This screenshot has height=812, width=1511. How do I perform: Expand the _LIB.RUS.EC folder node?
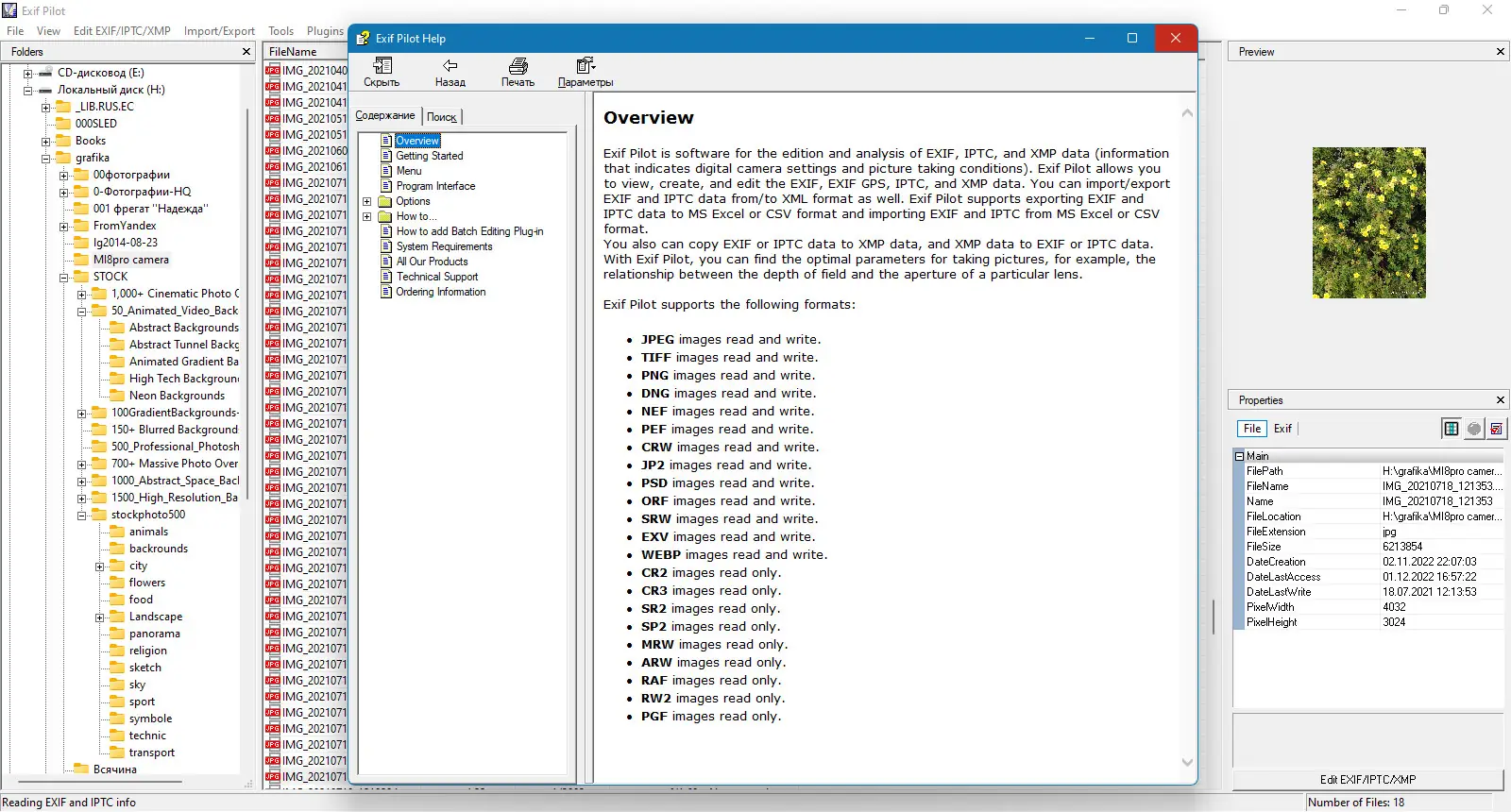point(45,108)
